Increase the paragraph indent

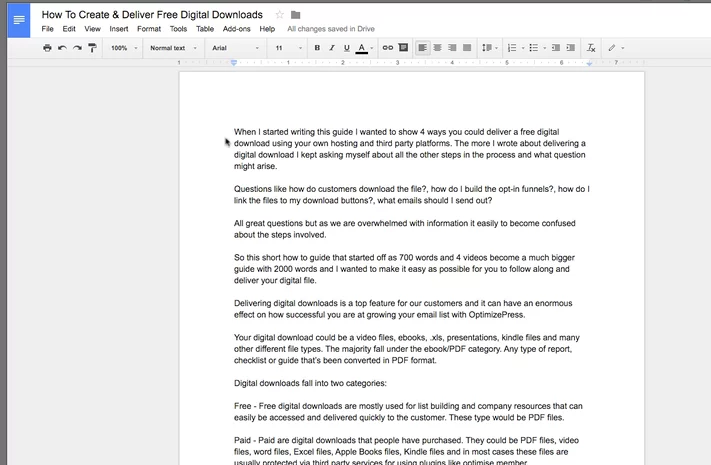point(570,48)
